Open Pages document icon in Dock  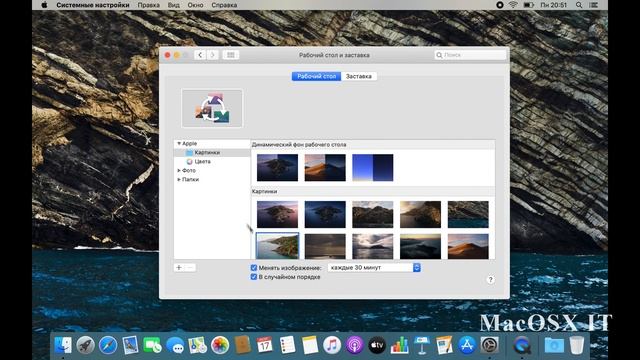pyautogui.click(x=444, y=345)
